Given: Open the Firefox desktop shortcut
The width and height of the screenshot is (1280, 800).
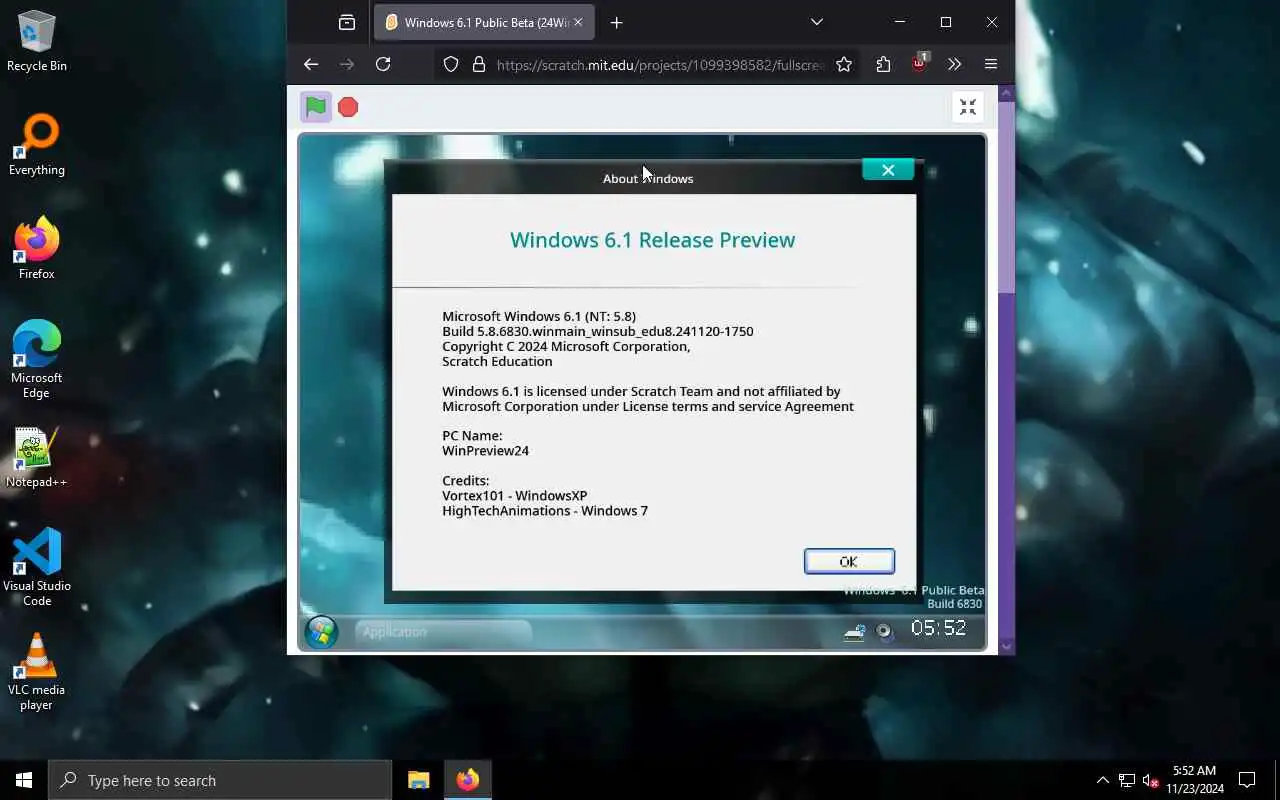Looking at the screenshot, I should [37, 249].
